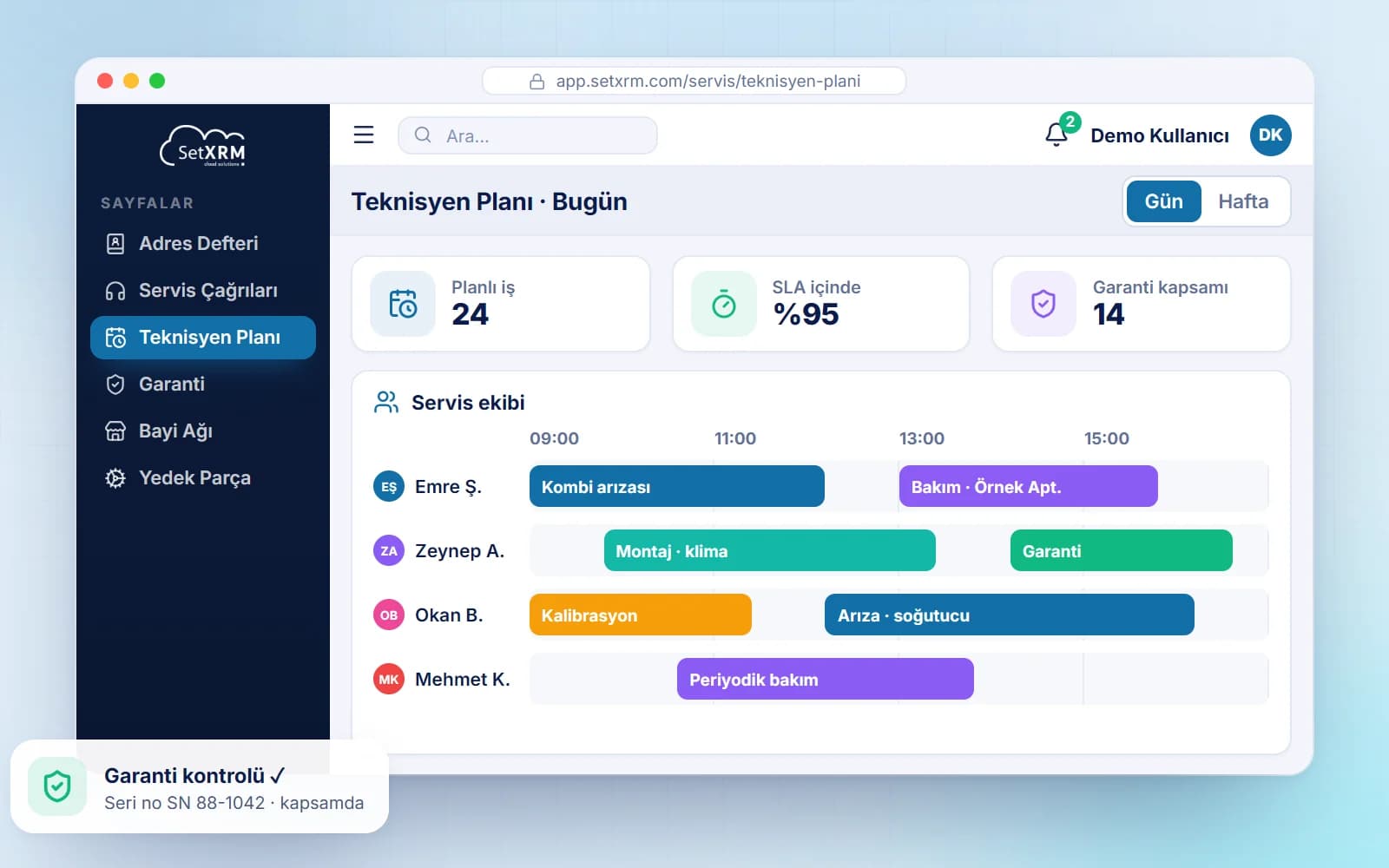Click the SetXRM cloud logo
The height and width of the screenshot is (868, 1389).
point(203,147)
